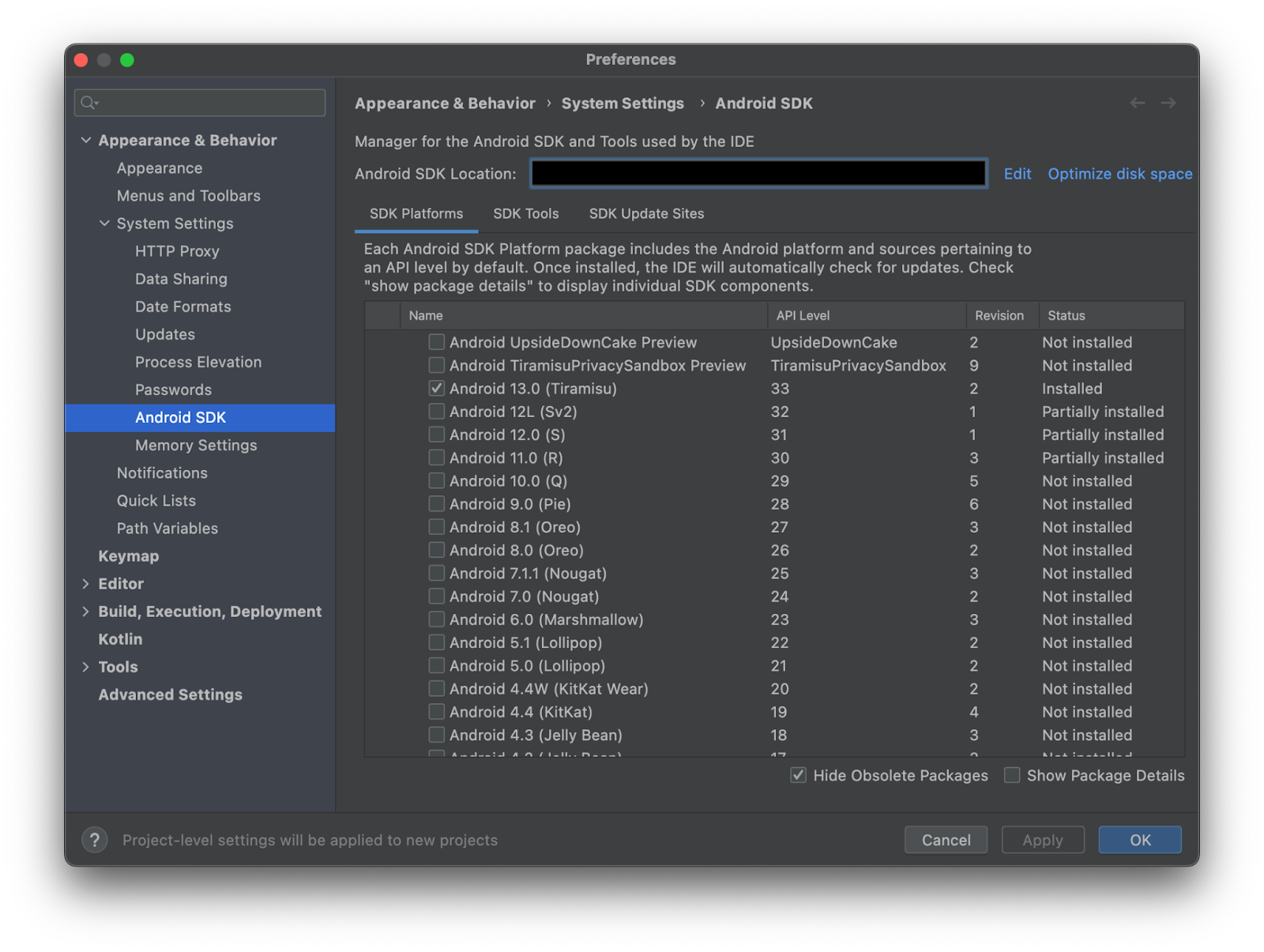Image resolution: width=1264 pixels, height=952 pixels.
Task: Disable Hide Obsolete Packages
Action: pos(798,775)
